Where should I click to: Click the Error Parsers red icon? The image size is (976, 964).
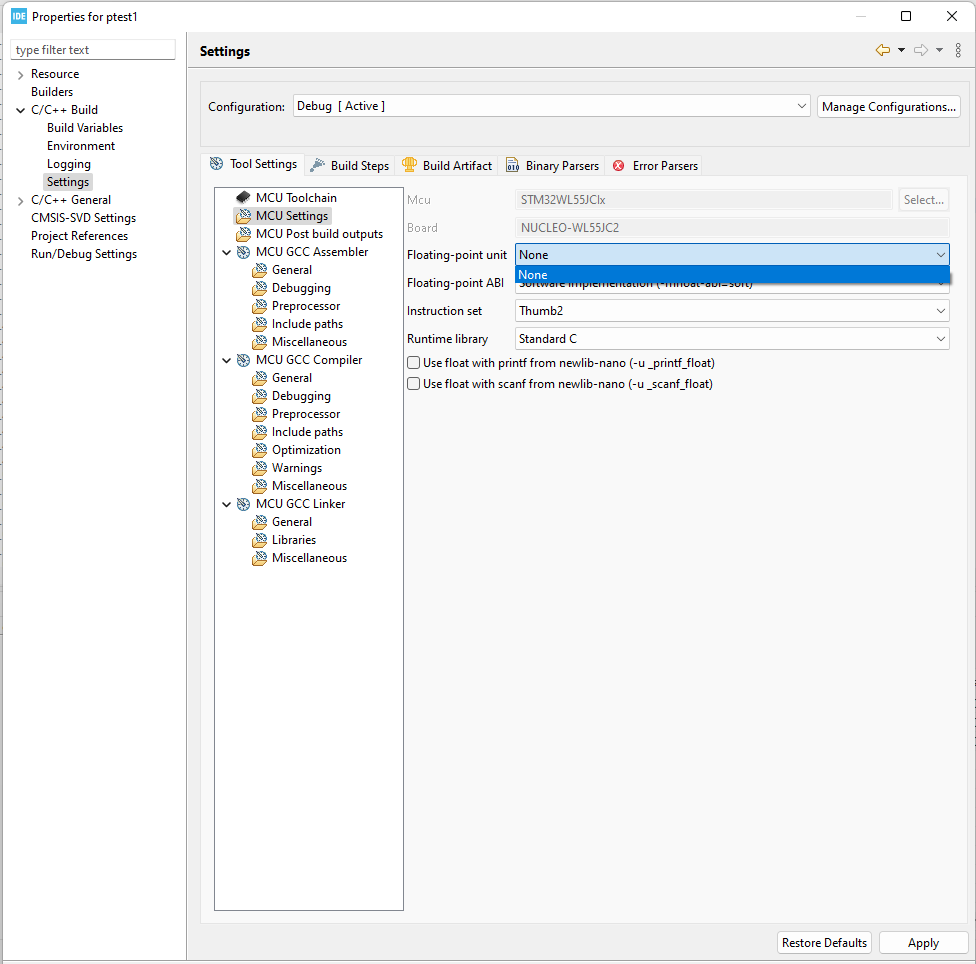[619, 166]
